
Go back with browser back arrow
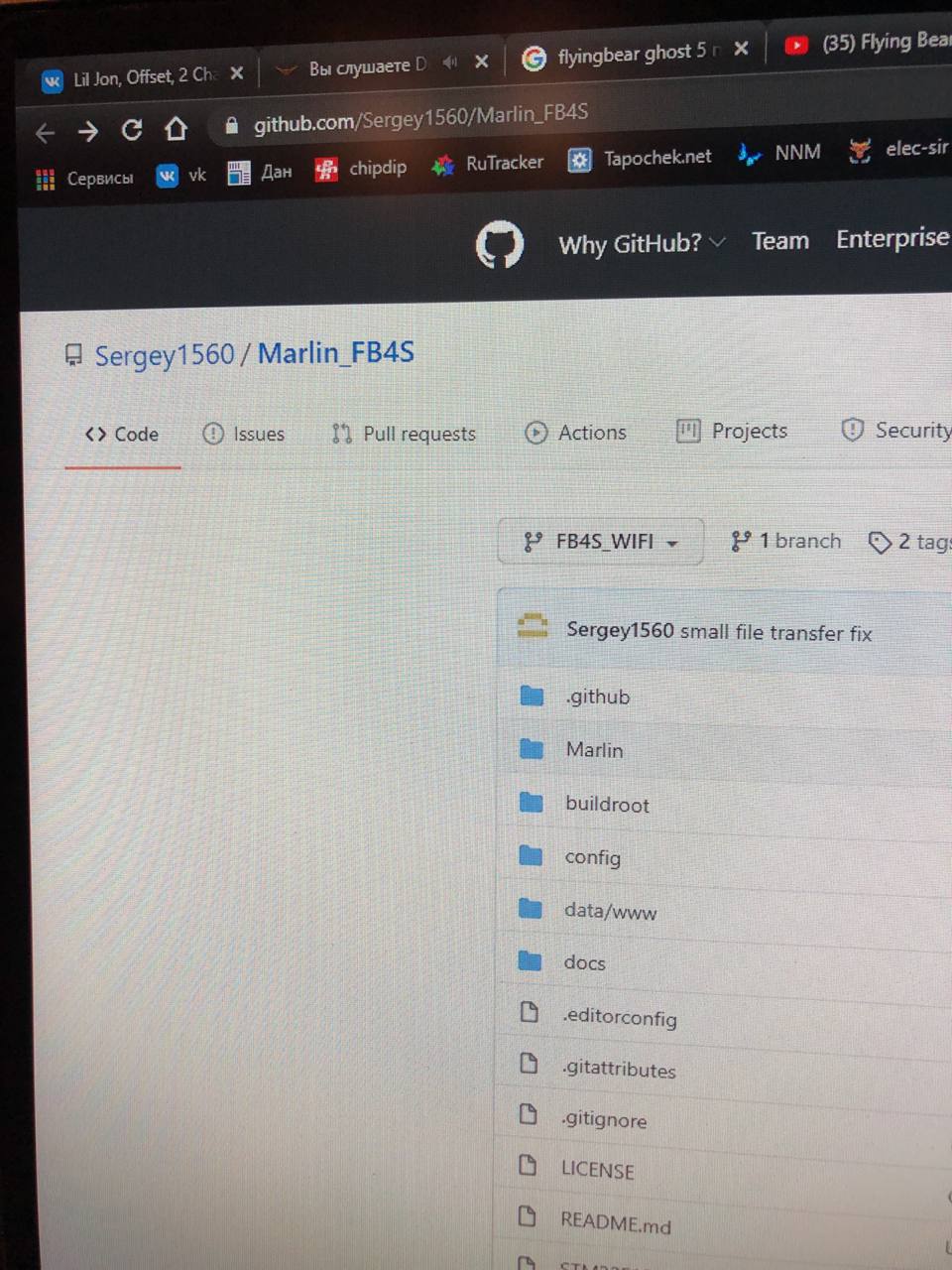click(45, 132)
